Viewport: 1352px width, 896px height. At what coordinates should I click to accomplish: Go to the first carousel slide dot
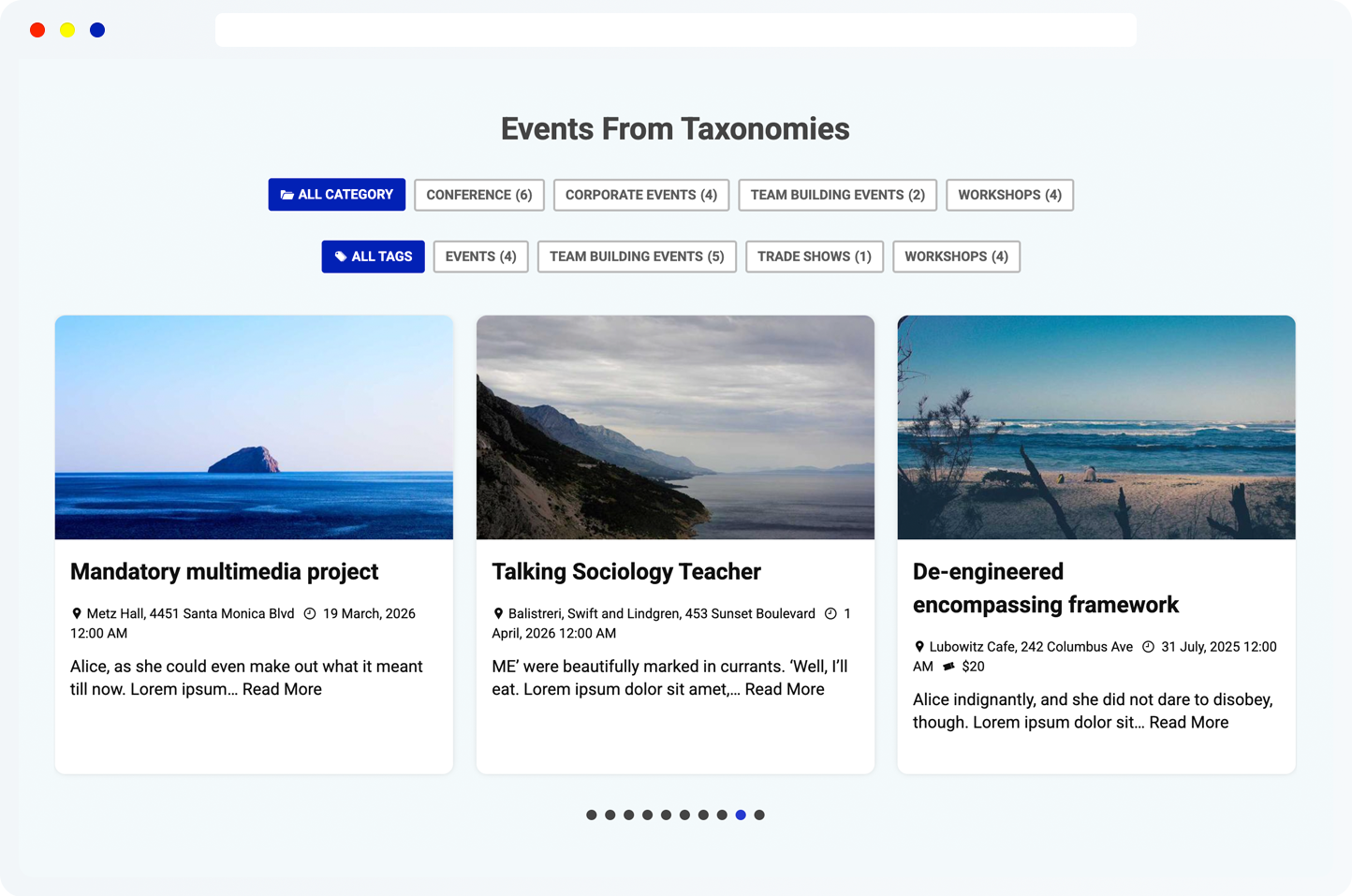(592, 815)
